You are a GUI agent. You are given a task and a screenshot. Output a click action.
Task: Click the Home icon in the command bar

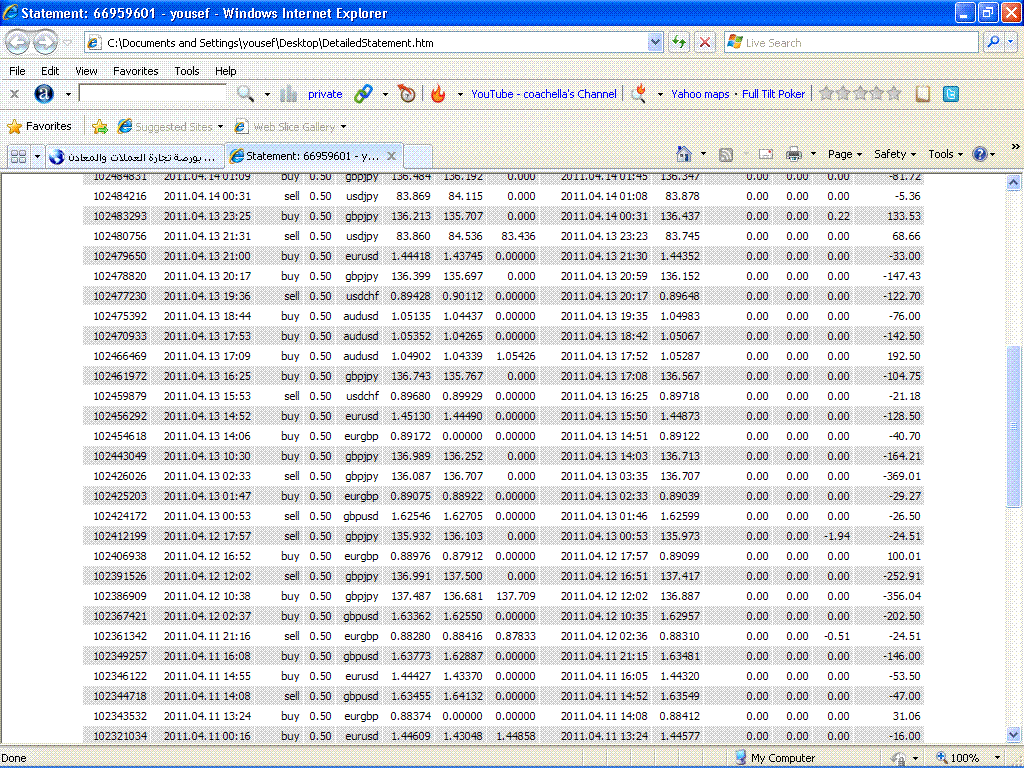coord(684,154)
